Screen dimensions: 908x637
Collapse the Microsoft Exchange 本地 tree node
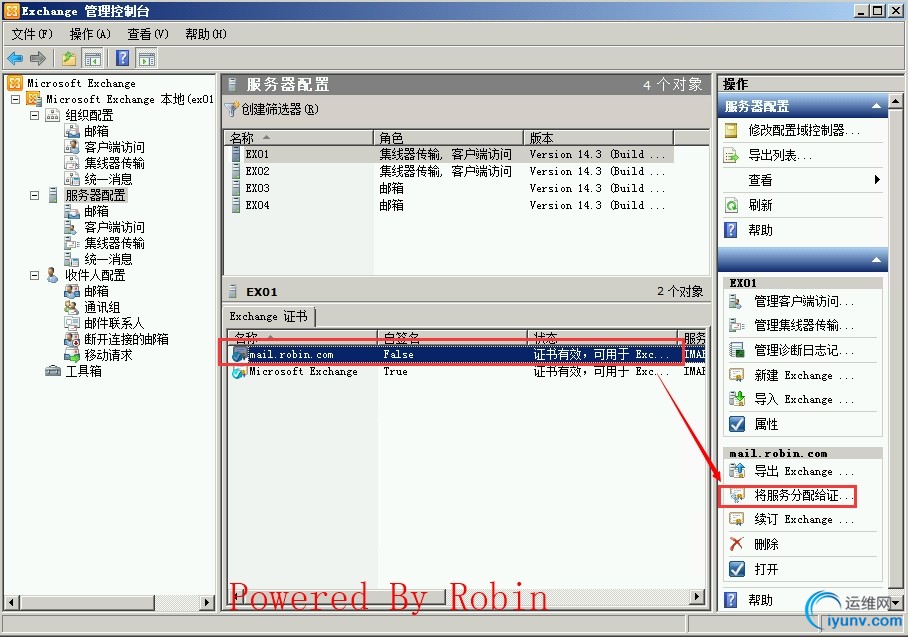coord(16,99)
